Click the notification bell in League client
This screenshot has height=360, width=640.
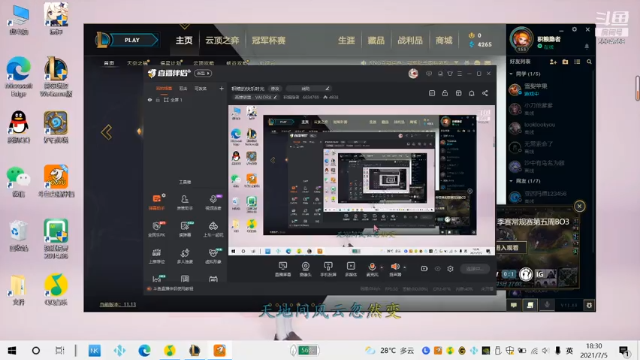[x=587, y=47]
